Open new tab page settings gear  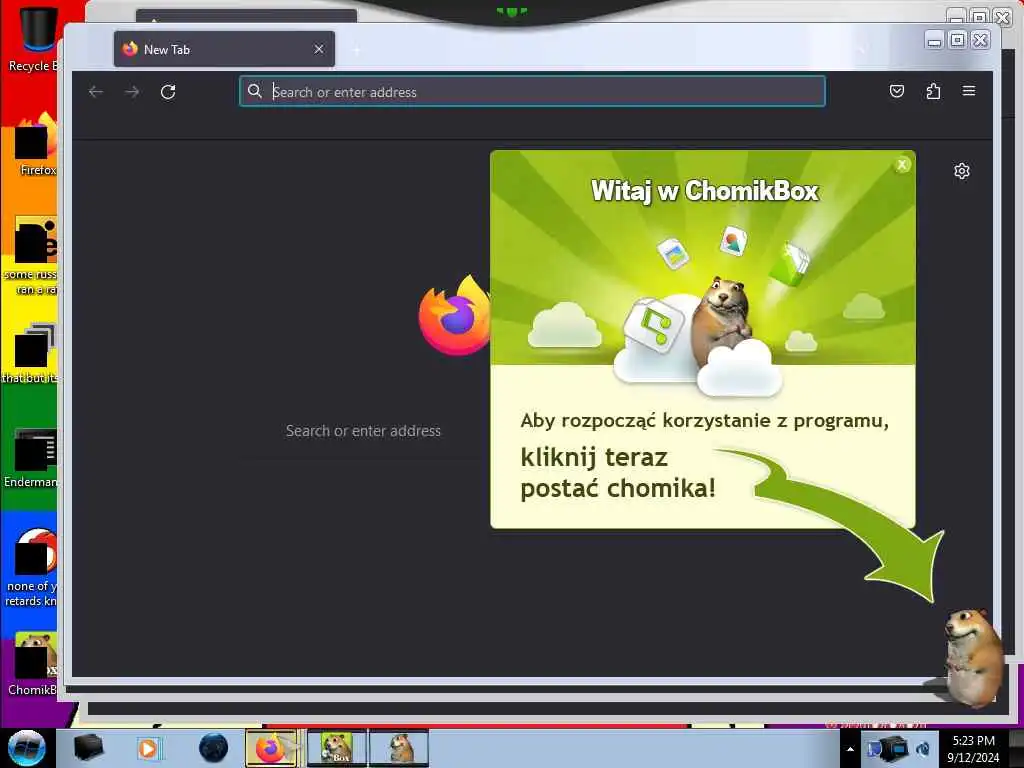coord(961,171)
